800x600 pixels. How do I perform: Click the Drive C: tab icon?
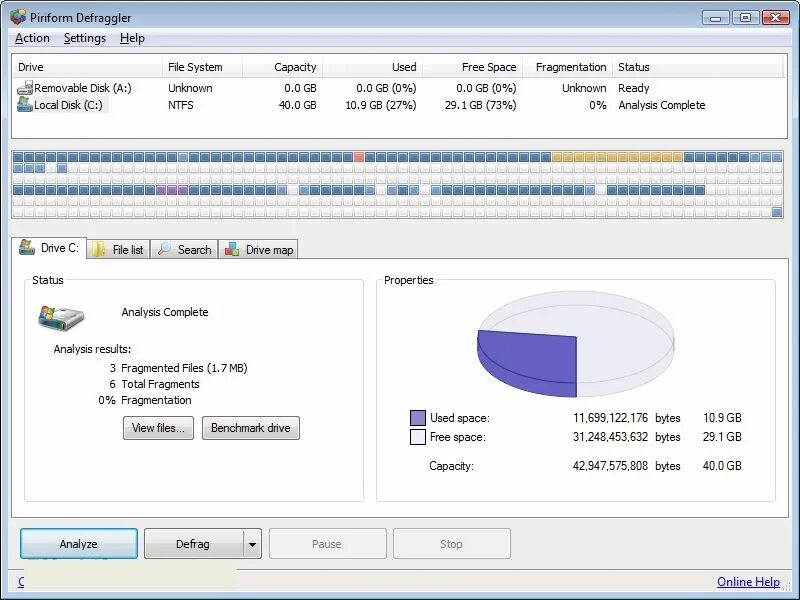[x=27, y=247]
